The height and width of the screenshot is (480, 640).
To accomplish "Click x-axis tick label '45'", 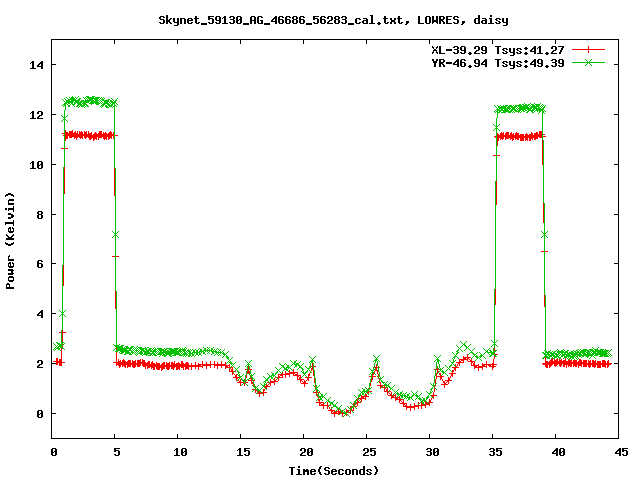I will pos(621,452).
